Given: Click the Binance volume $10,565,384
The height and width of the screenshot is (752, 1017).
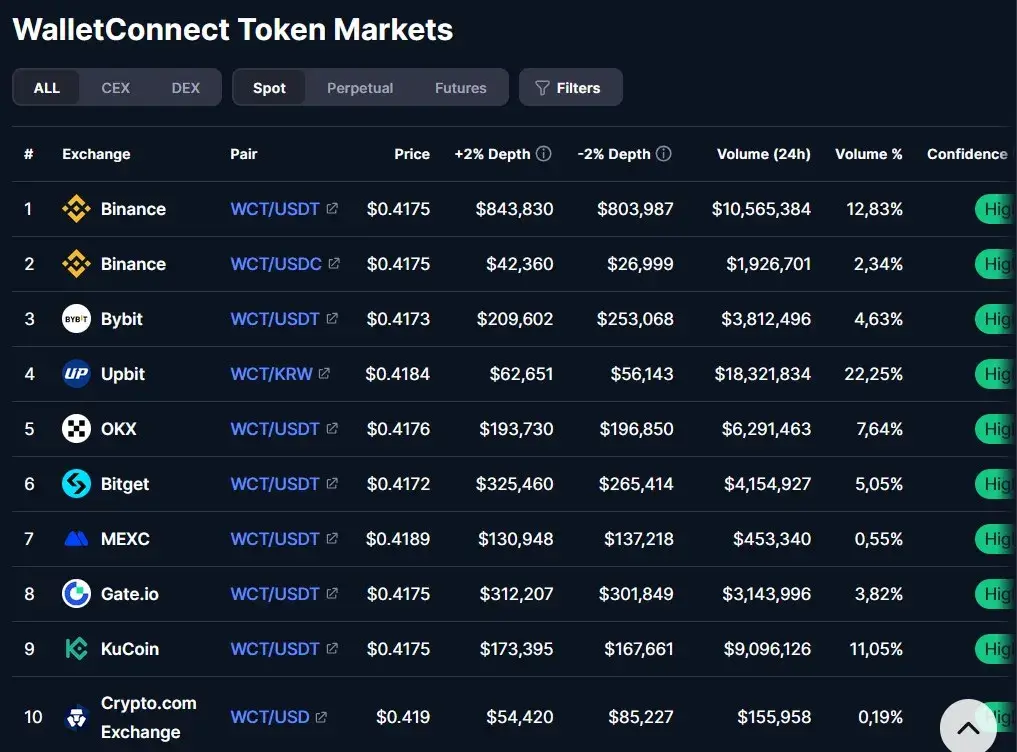Looking at the screenshot, I should click(x=761, y=209).
